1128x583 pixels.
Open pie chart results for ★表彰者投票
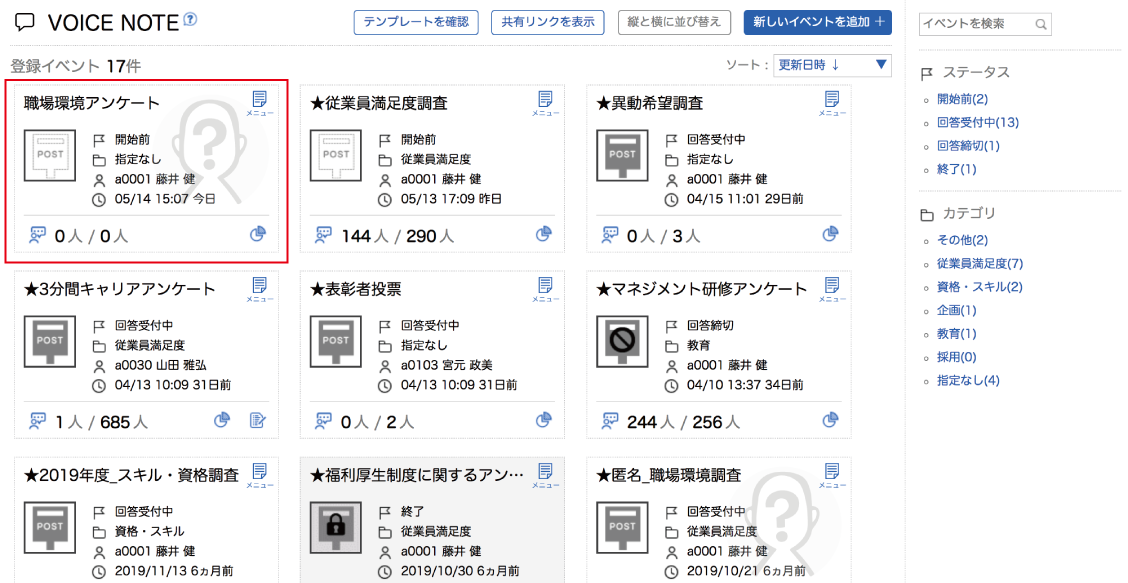[x=544, y=421]
